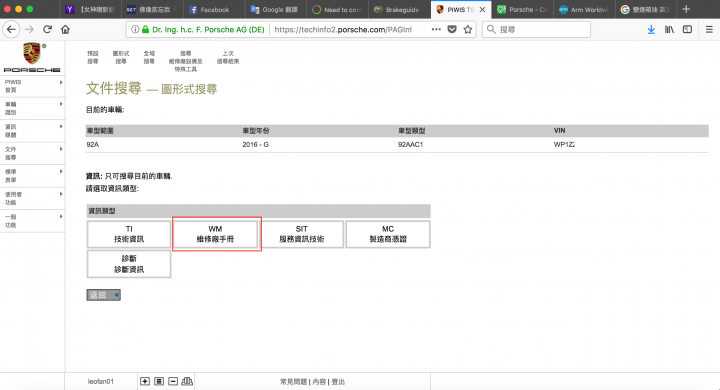Go back with the browser back arrow

pyautogui.click(x=11, y=29)
